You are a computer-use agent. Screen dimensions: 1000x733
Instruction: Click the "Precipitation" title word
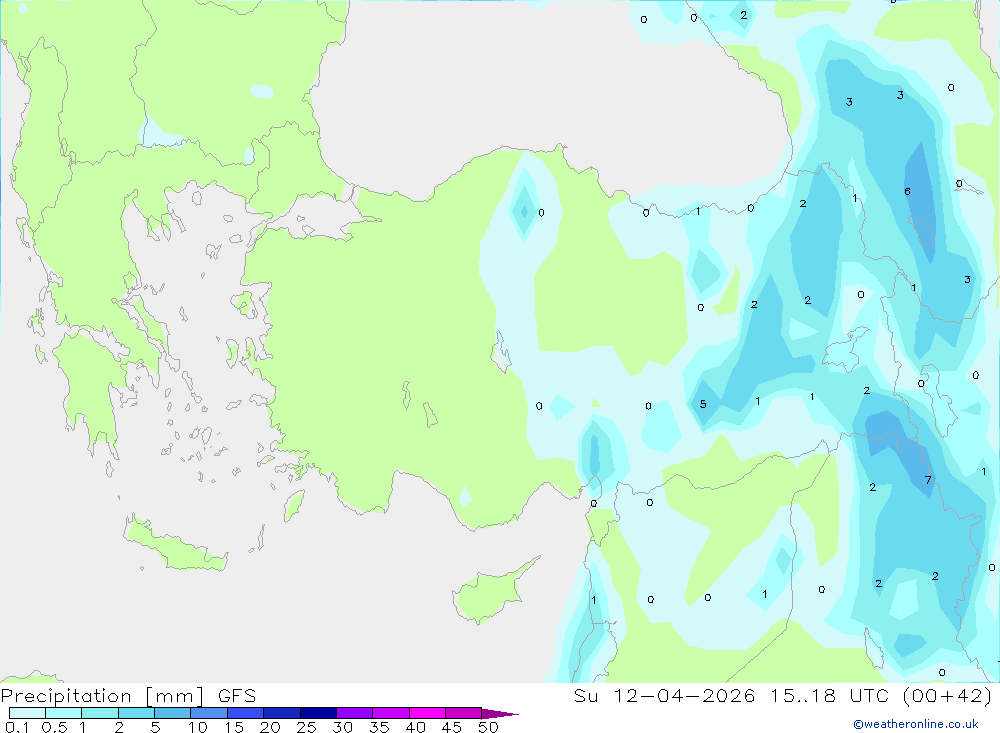66,695
